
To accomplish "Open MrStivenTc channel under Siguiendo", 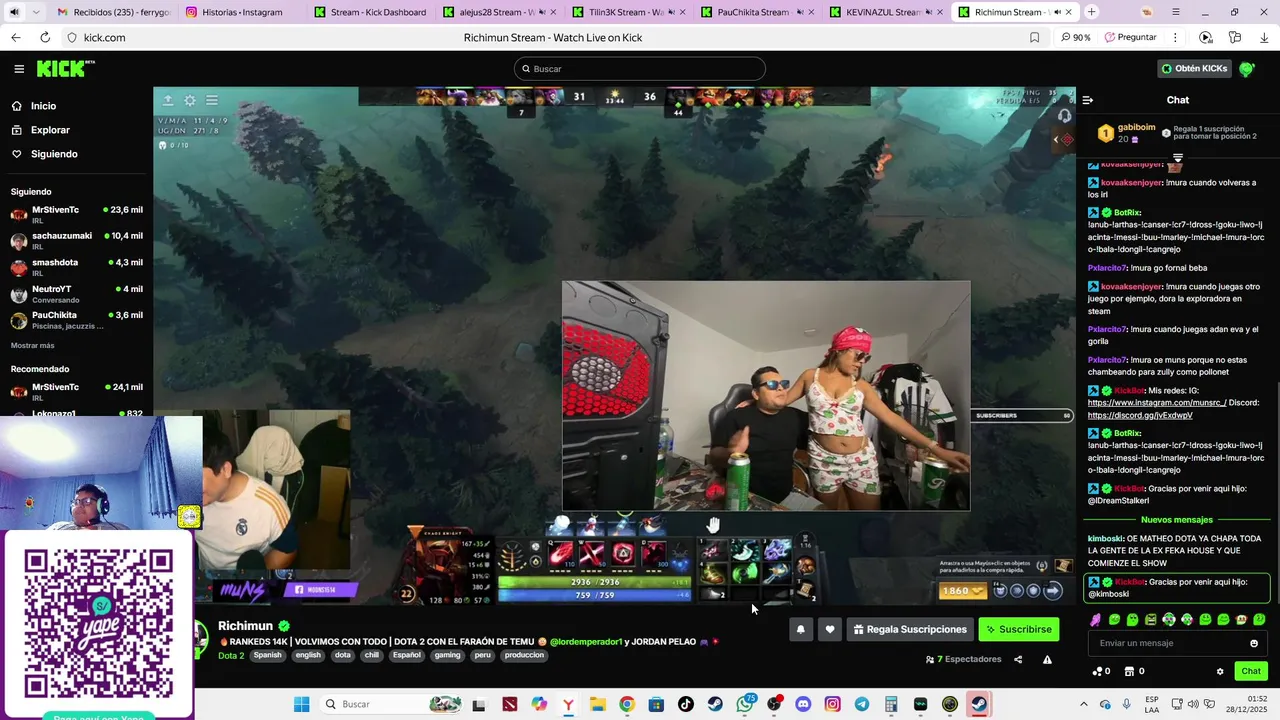I will tap(76, 213).
